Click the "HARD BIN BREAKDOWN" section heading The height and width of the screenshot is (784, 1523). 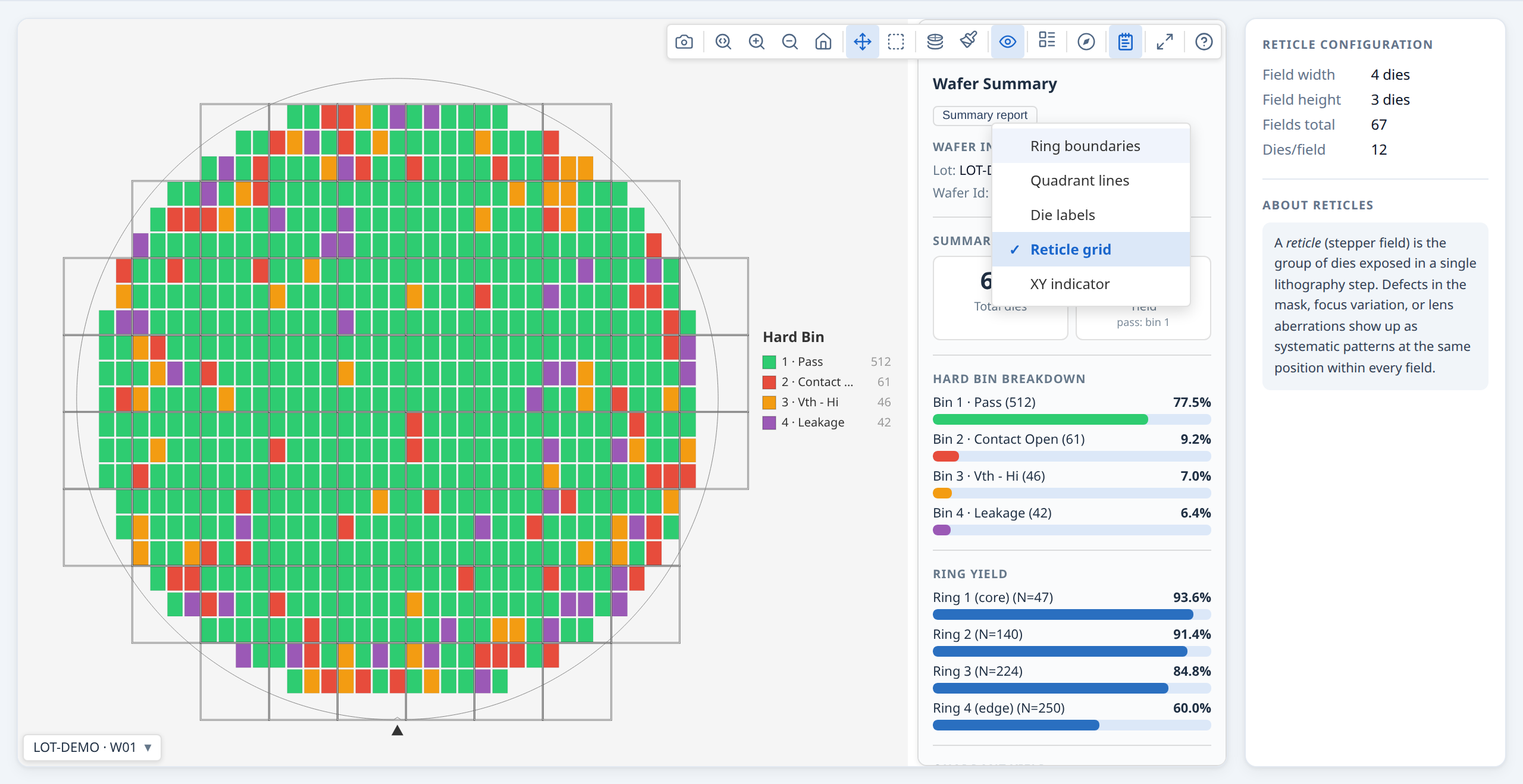point(1009,379)
